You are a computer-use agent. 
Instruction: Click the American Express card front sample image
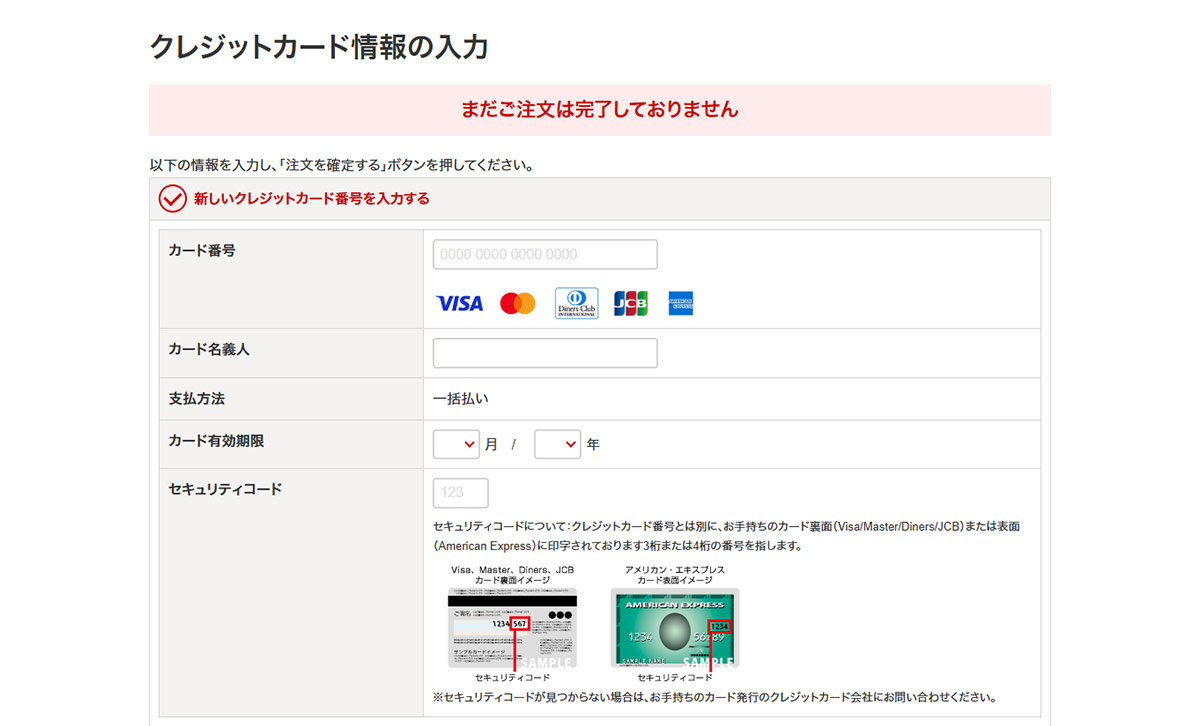click(675, 627)
